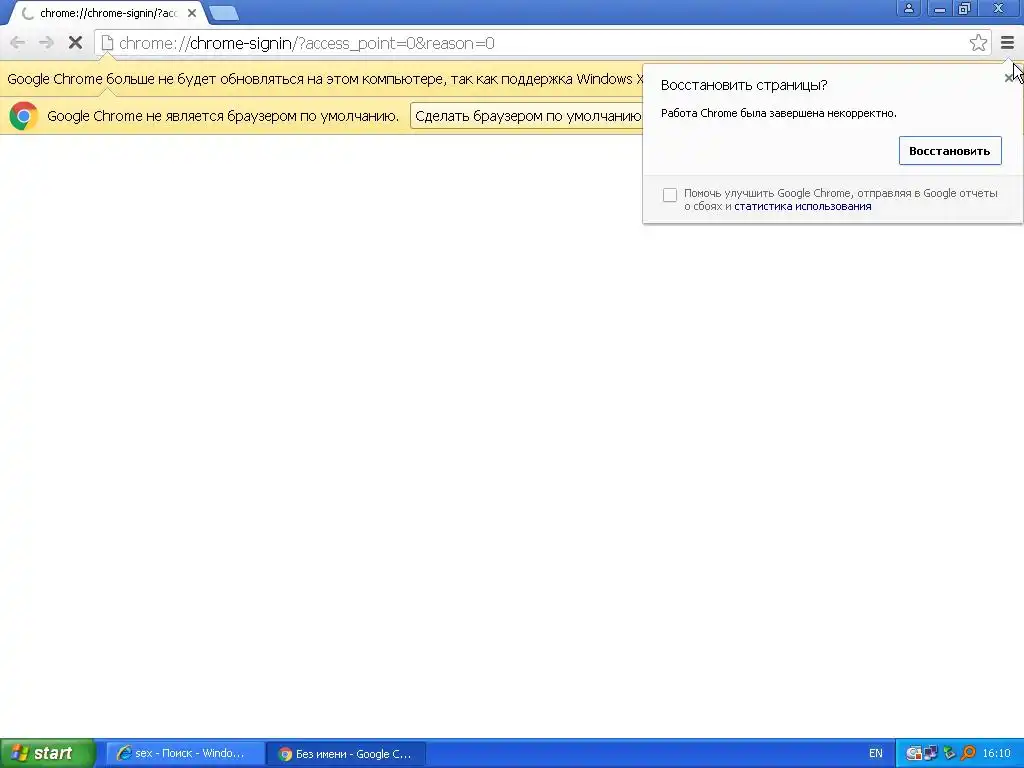Go forward with the forward arrow
1024x768 pixels.
click(x=46, y=43)
